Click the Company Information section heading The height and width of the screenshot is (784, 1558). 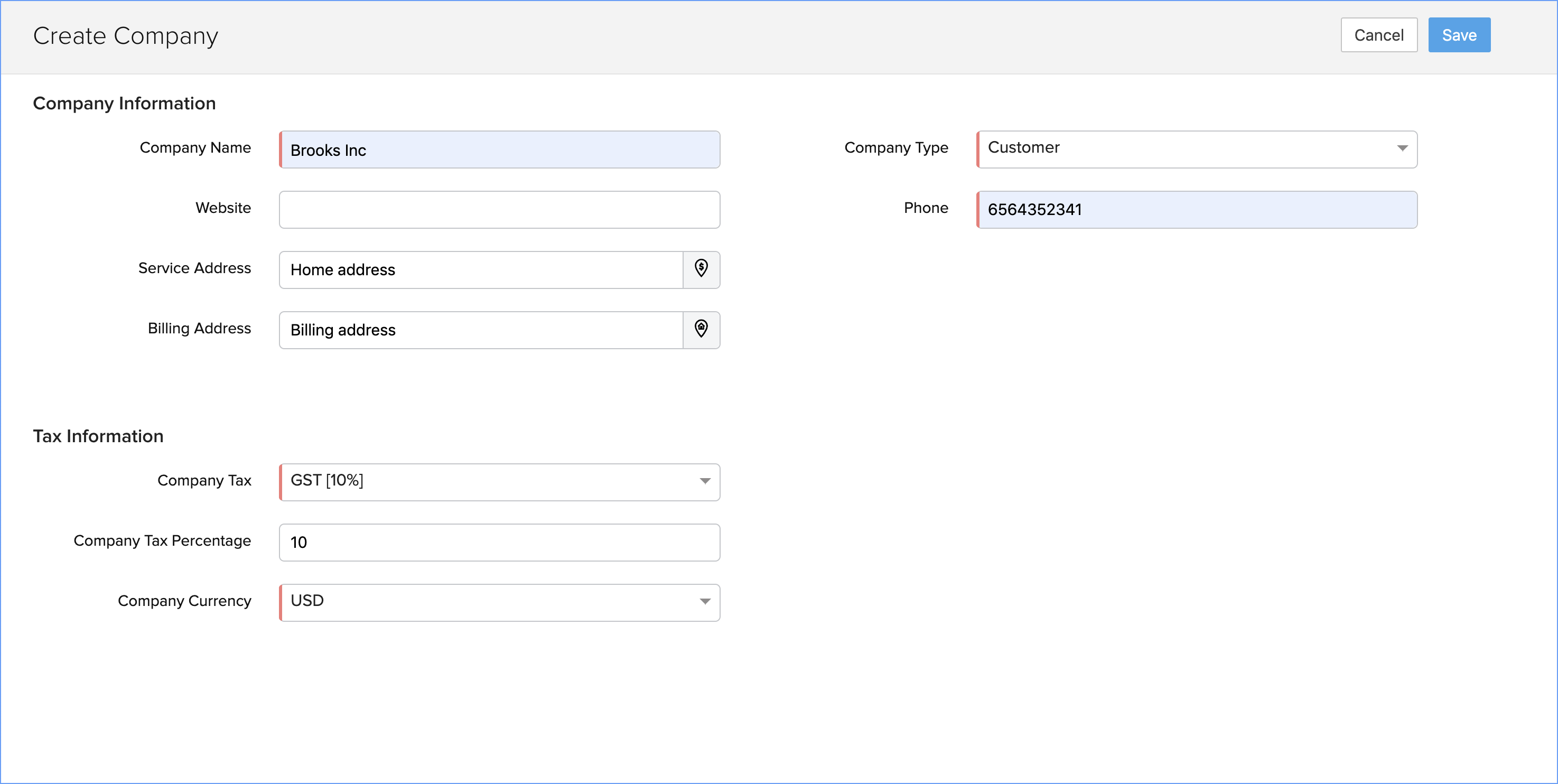pyautogui.click(x=124, y=104)
